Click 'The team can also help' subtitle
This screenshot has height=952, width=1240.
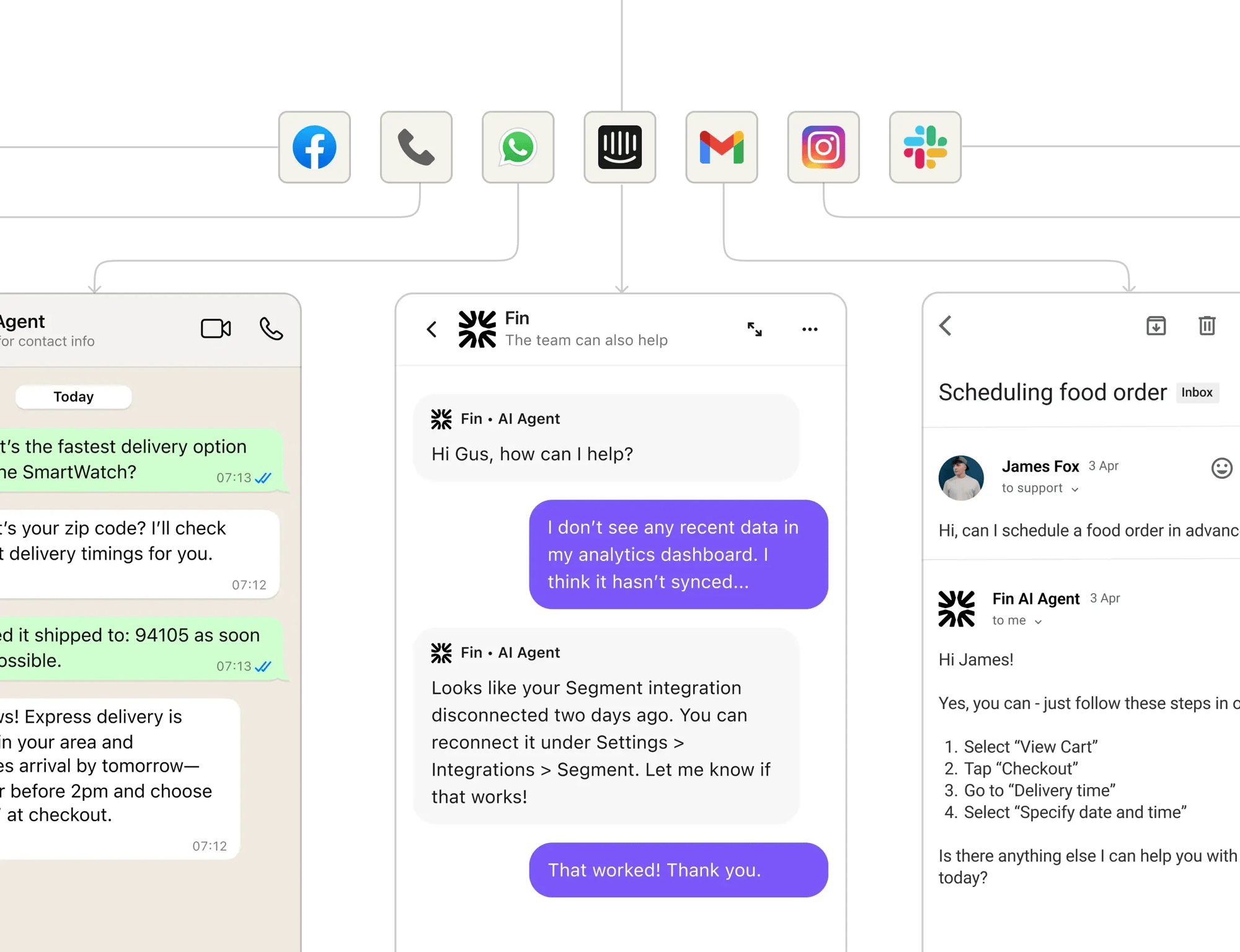[586, 340]
